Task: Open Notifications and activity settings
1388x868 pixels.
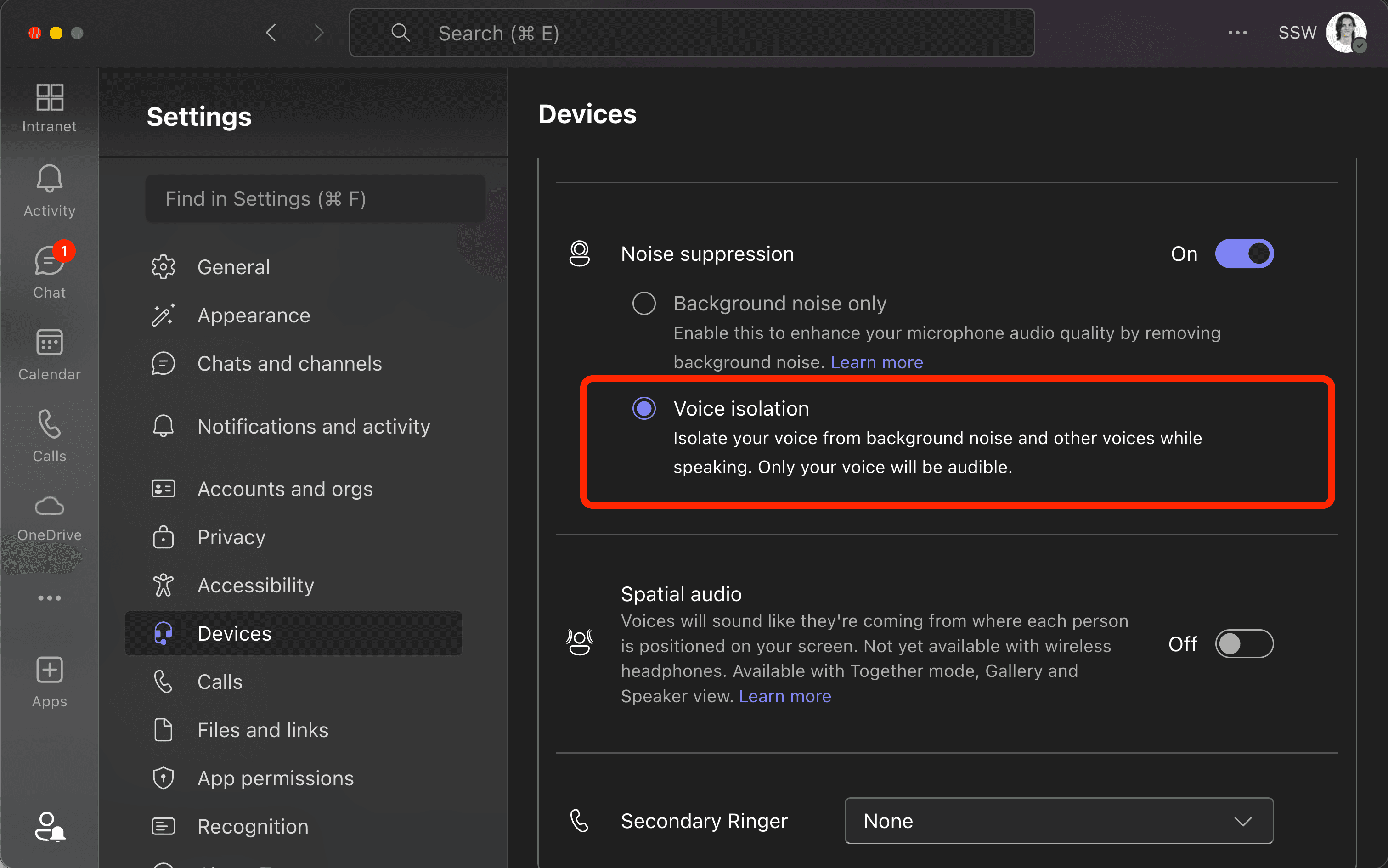Action: [x=313, y=427]
